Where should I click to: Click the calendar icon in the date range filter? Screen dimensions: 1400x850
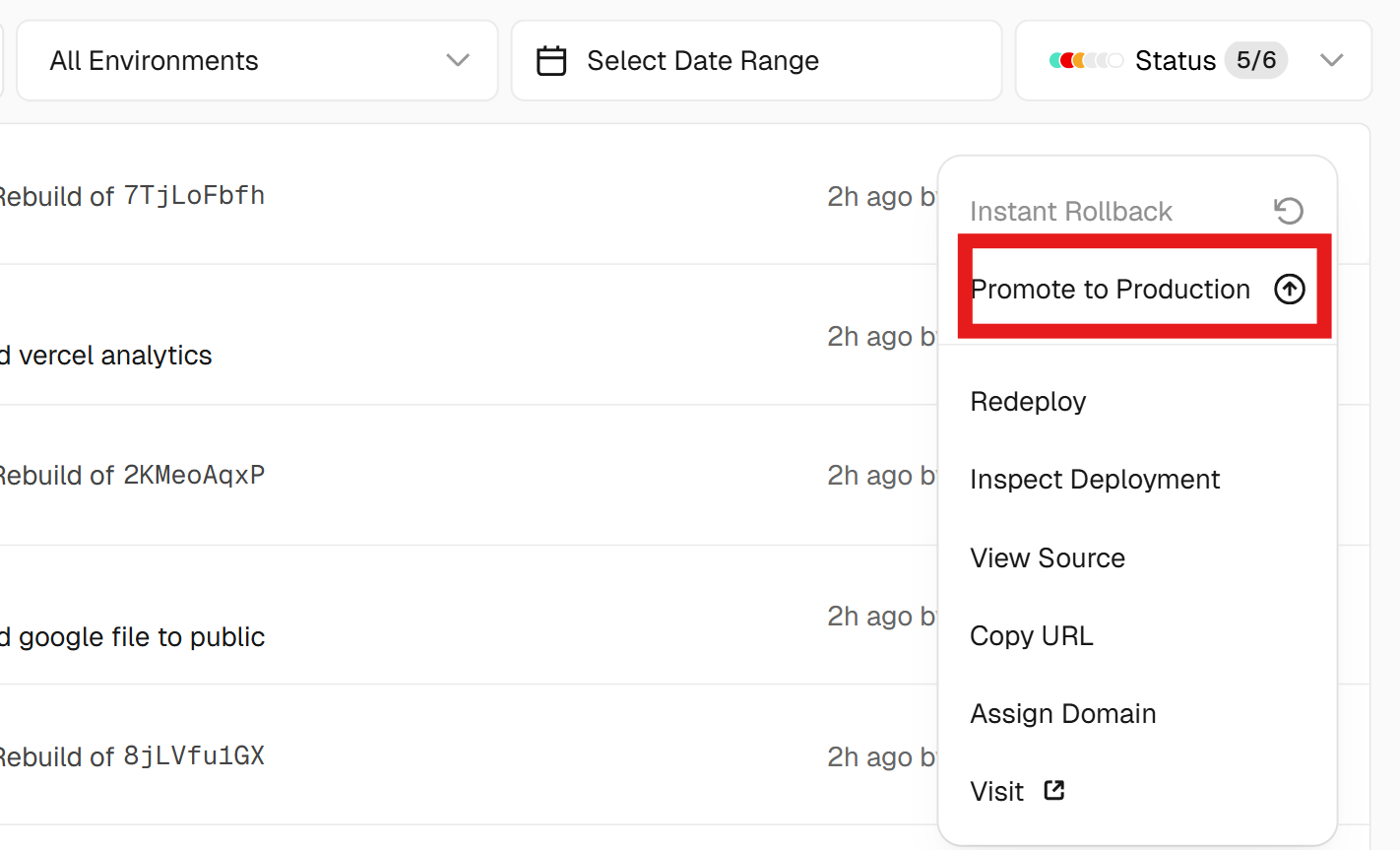click(x=551, y=60)
